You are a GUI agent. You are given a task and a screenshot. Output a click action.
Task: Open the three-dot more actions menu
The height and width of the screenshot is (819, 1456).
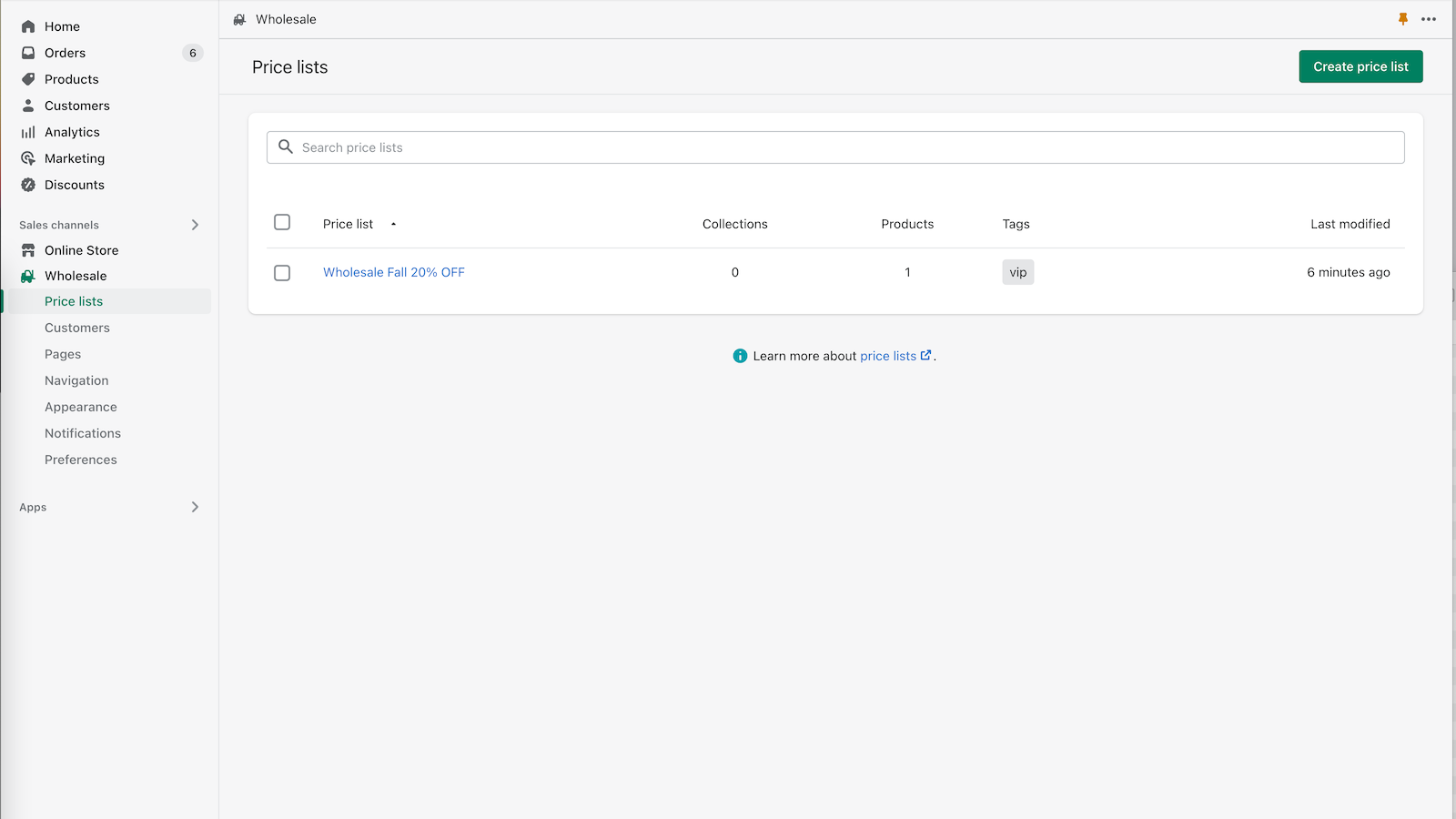tap(1429, 19)
